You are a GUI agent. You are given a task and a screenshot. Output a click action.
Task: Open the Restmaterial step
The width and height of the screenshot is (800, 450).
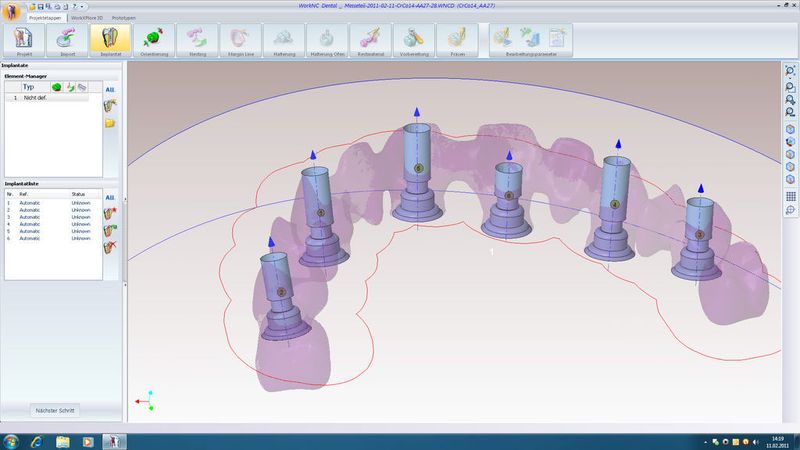point(368,40)
